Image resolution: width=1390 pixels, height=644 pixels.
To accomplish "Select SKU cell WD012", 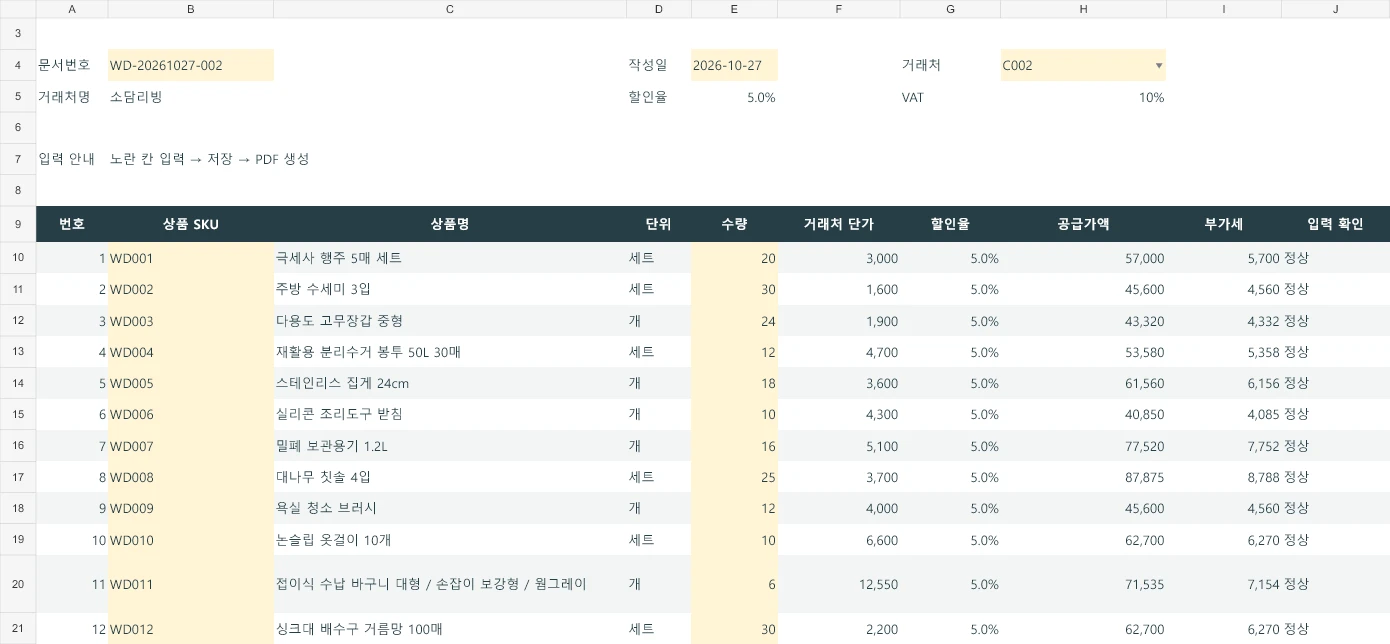I will point(190,629).
